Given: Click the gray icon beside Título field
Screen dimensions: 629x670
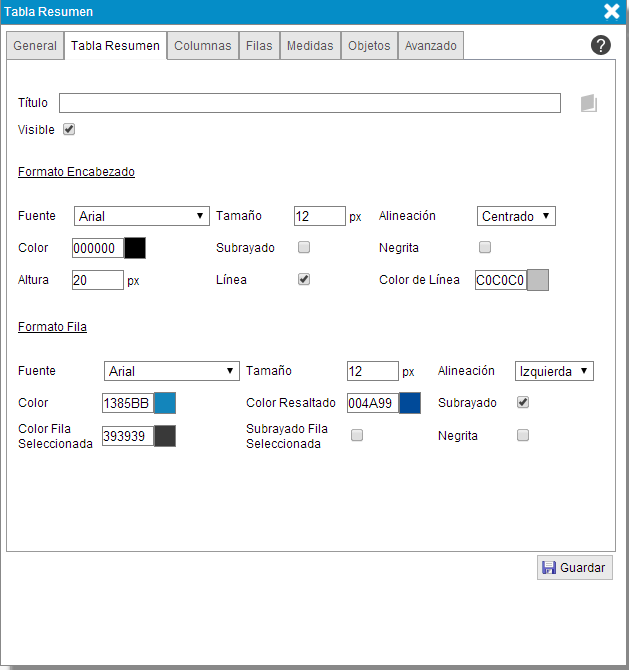Looking at the screenshot, I should (589, 103).
